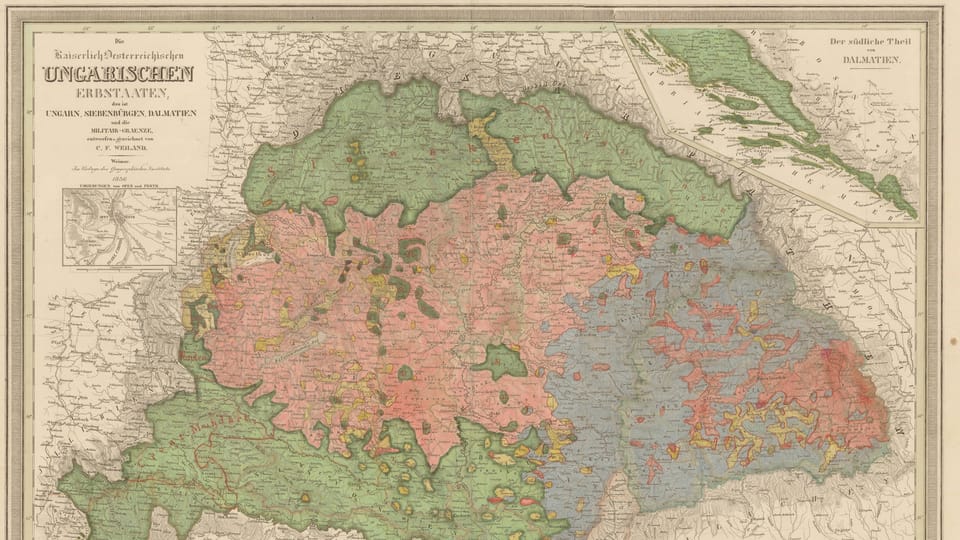Click the small inset map of Ofen and Pest
Viewport: 960px width, 540px height.
click(119, 227)
